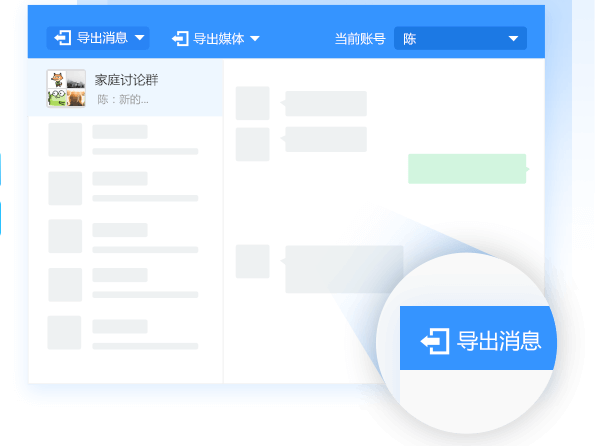The height and width of the screenshot is (446, 599).
Task: Click the large gray message bubble at bottom
Action: 343,269
